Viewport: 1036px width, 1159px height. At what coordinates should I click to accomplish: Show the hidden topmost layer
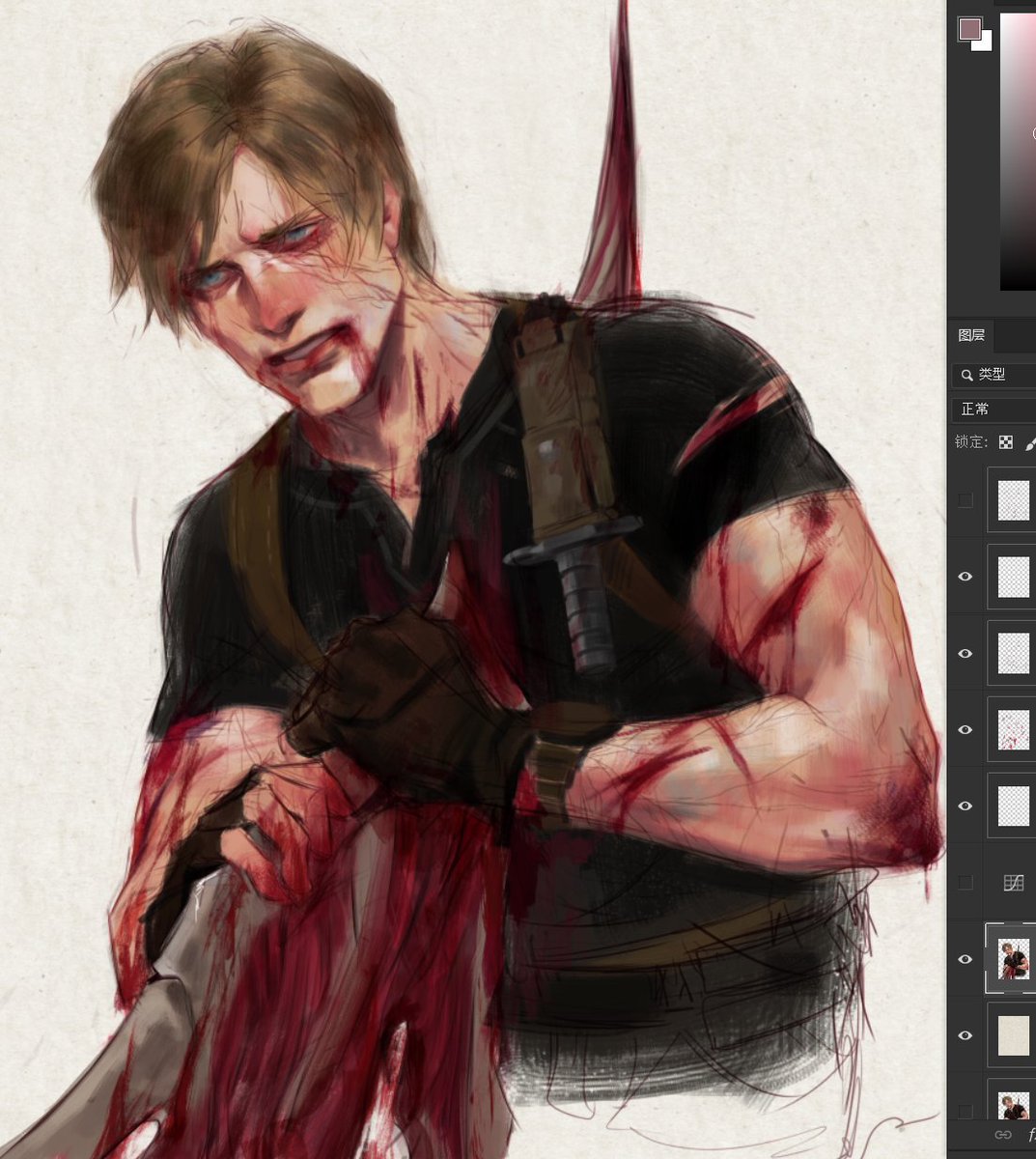(x=965, y=500)
